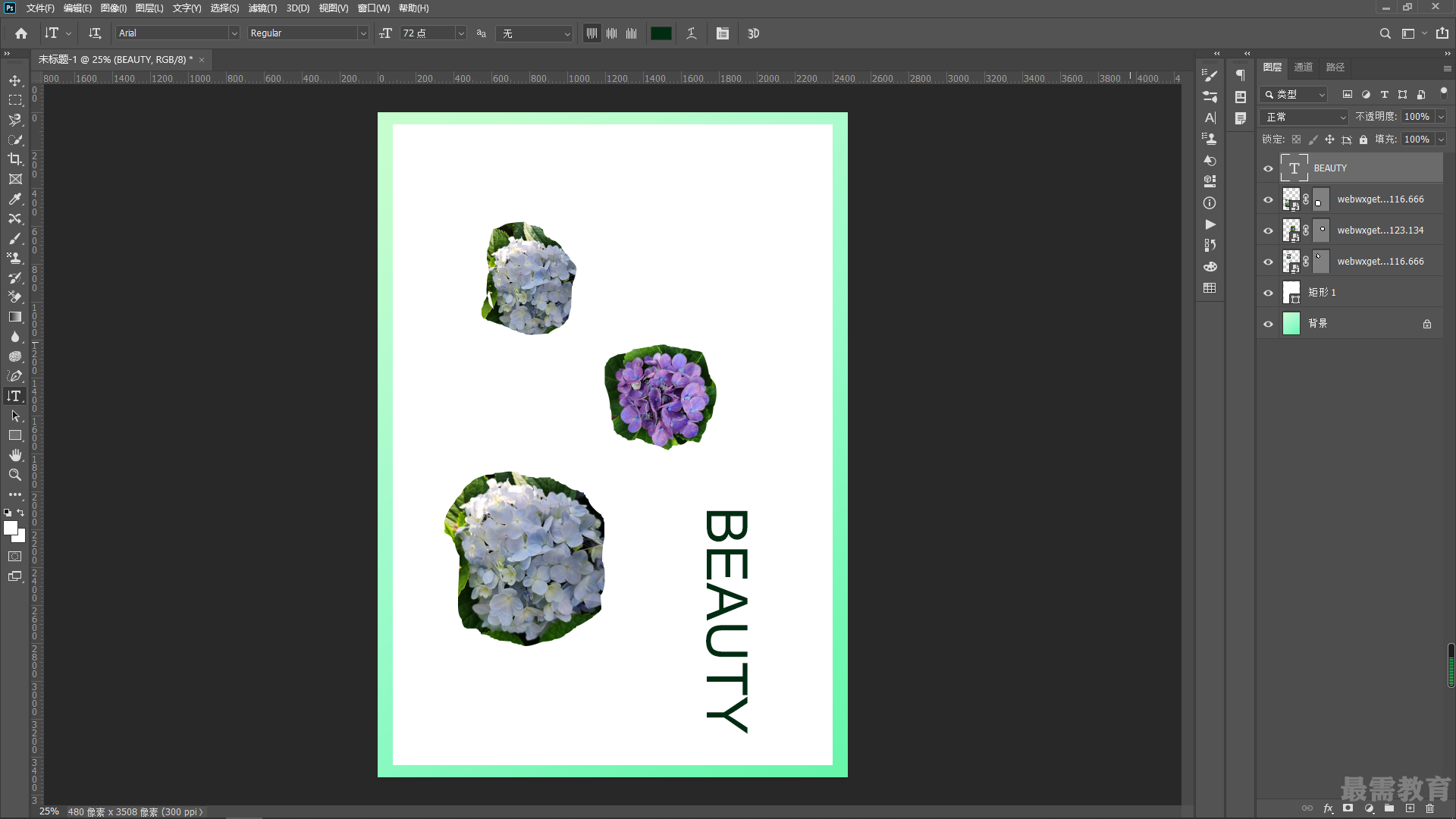Open the 不透明度 opacity dropdown arrow
1456x819 pixels.
coord(1441,117)
